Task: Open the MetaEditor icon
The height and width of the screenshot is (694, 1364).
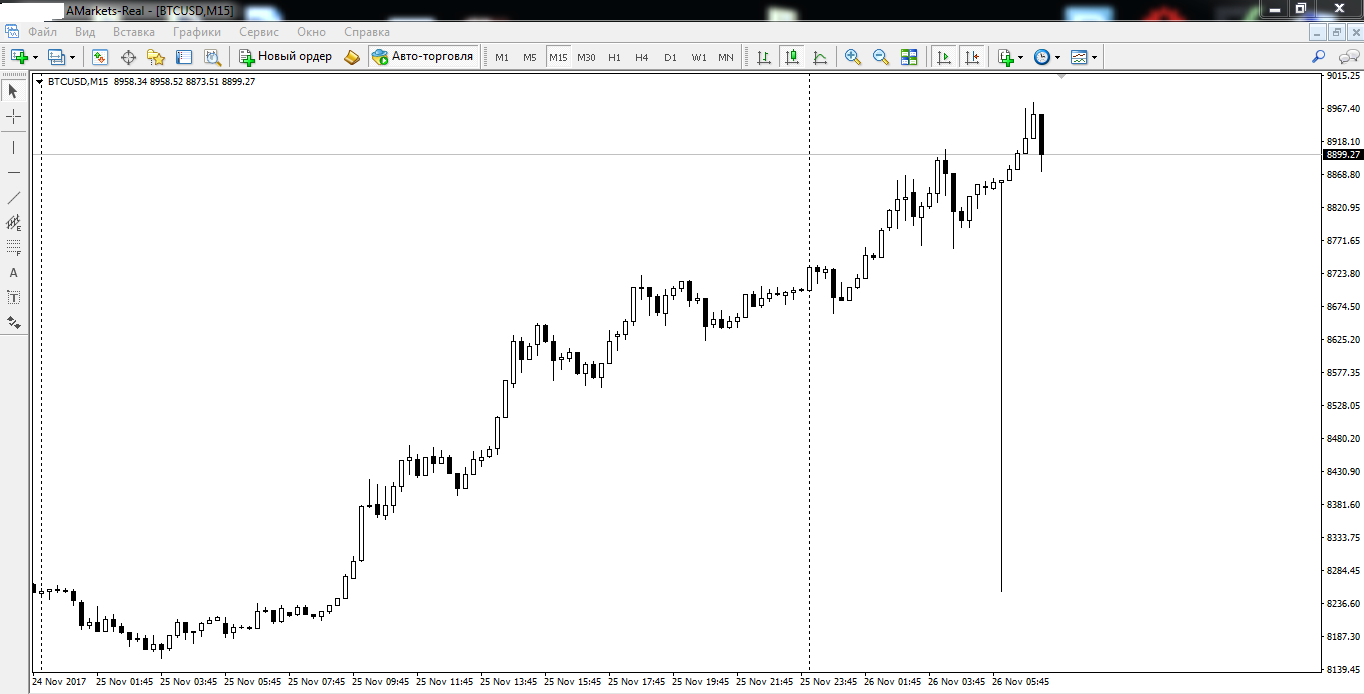Action: click(x=352, y=57)
